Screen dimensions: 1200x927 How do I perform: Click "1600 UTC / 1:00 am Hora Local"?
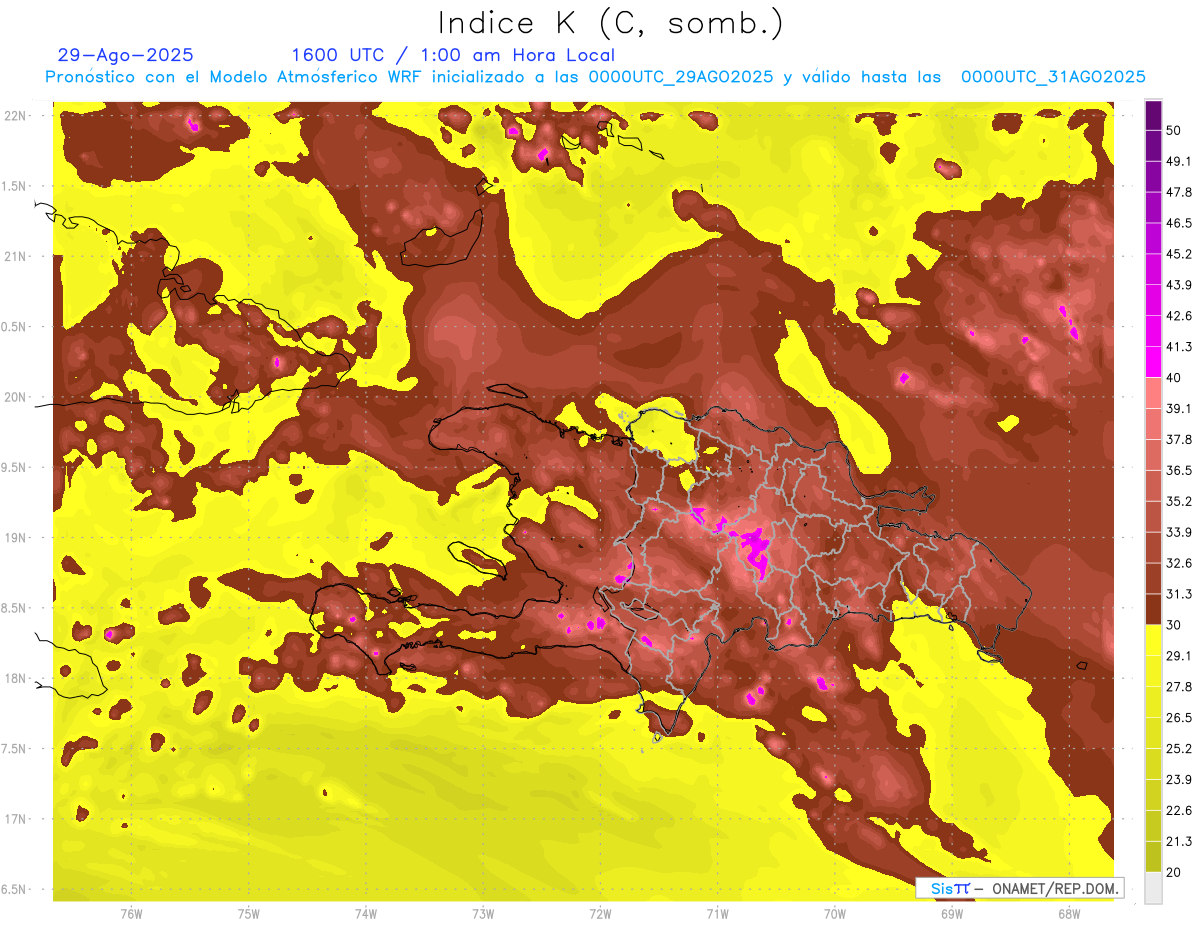click(453, 55)
